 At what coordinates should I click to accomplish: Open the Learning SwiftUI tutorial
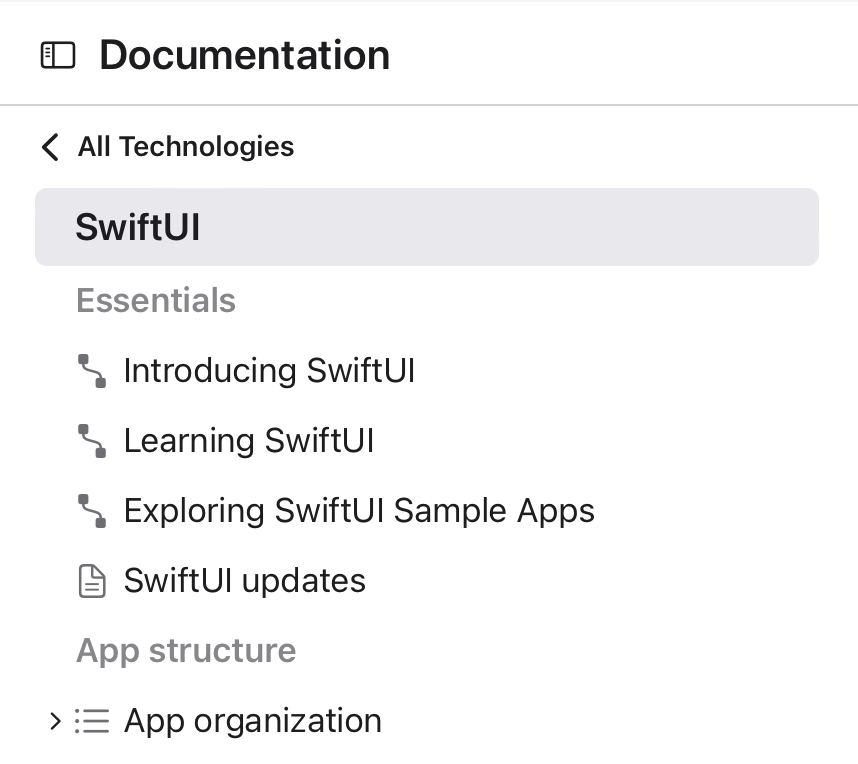point(248,441)
